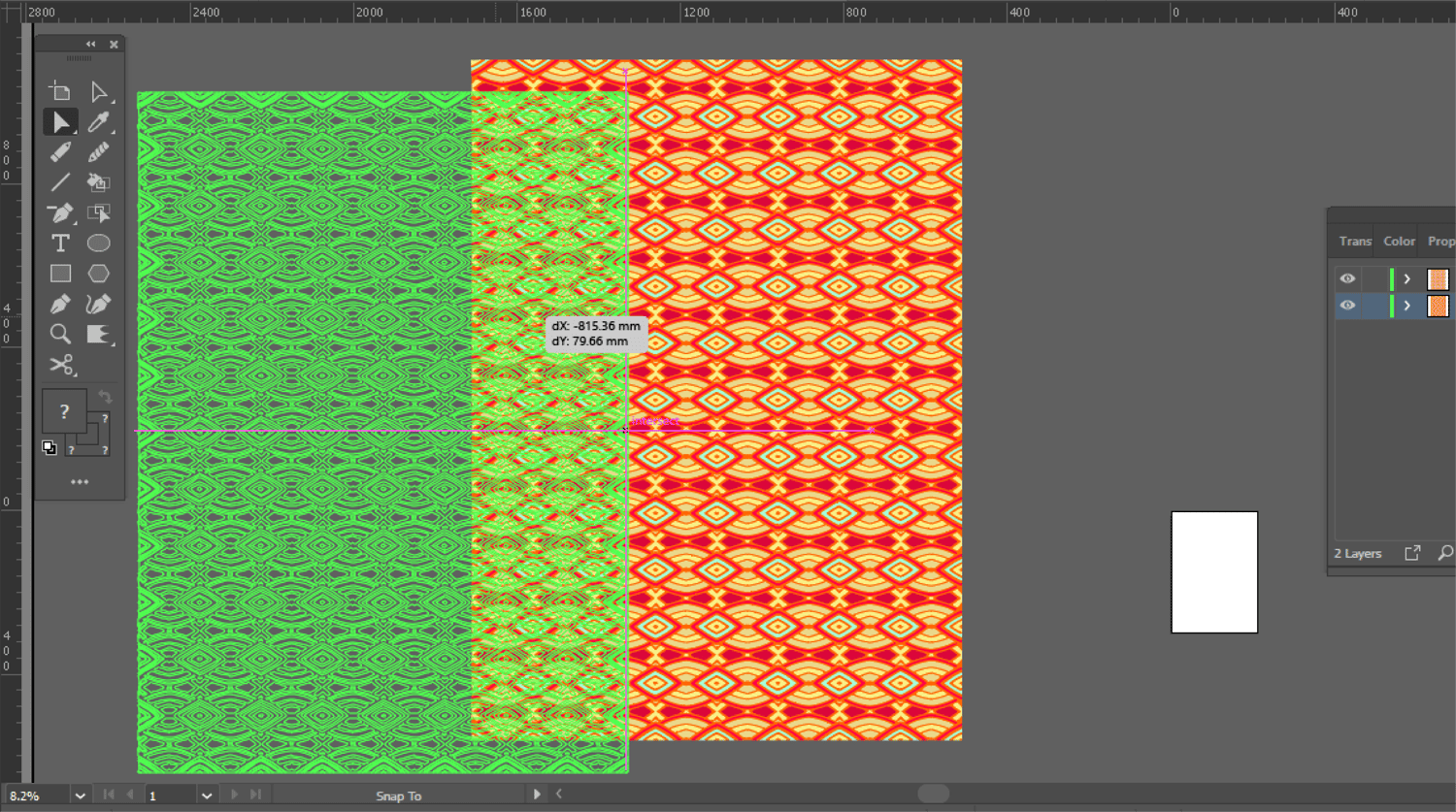
Task: Switch to the Trans tab
Action: pos(1355,241)
